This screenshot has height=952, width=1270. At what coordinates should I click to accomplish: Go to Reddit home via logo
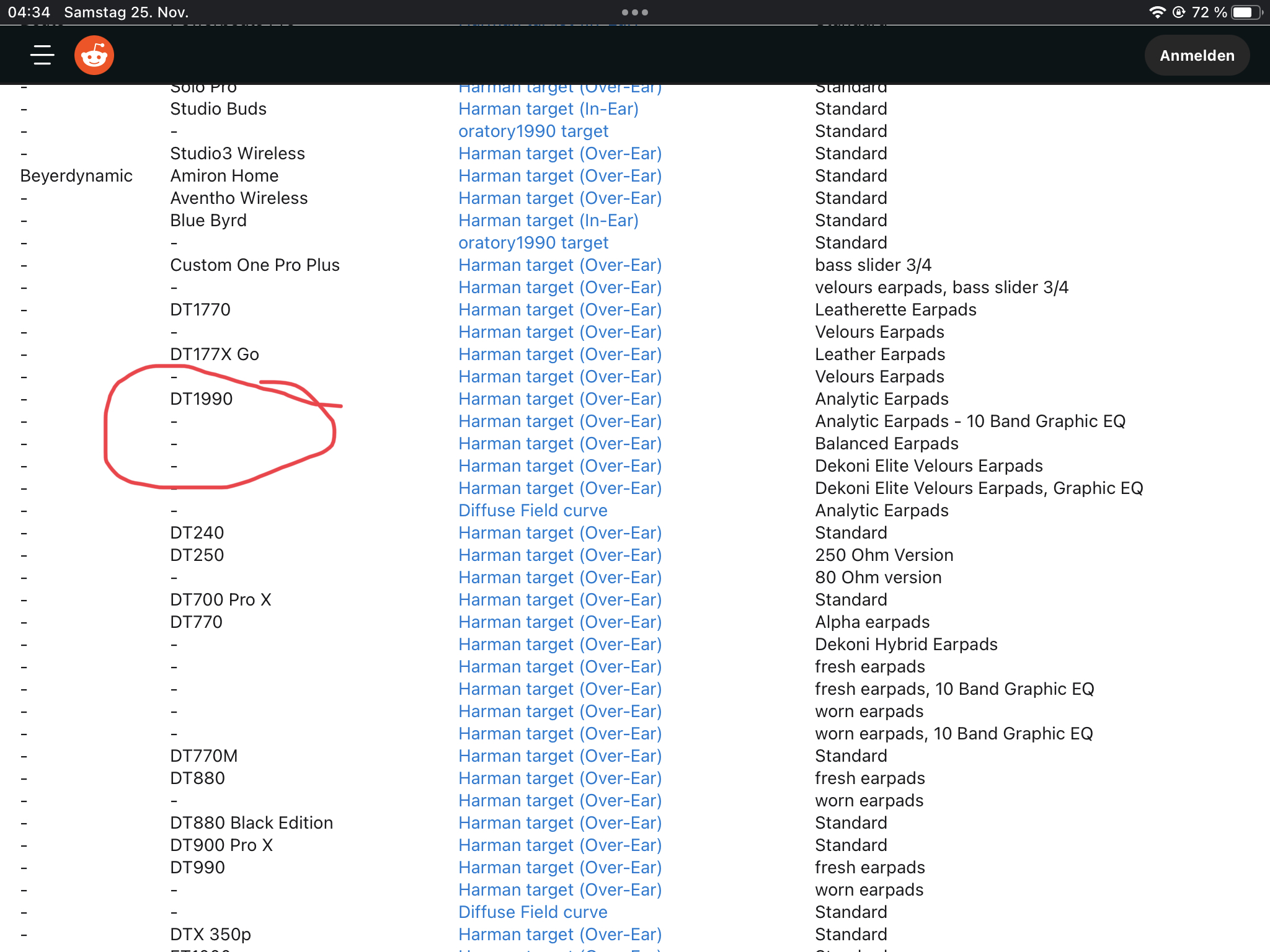click(x=94, y=55)
